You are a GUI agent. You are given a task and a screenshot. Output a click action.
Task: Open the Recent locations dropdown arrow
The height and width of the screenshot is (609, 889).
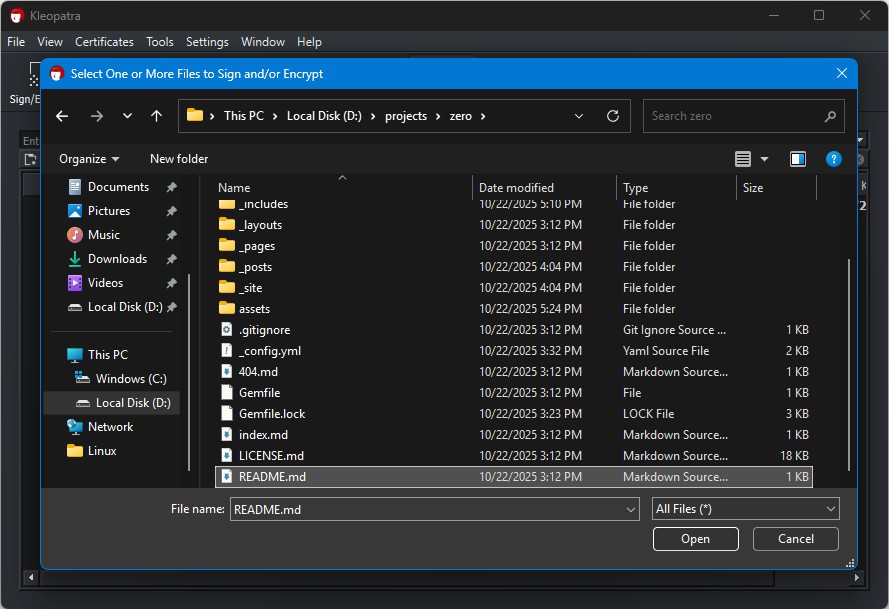[x=127, y=116]
